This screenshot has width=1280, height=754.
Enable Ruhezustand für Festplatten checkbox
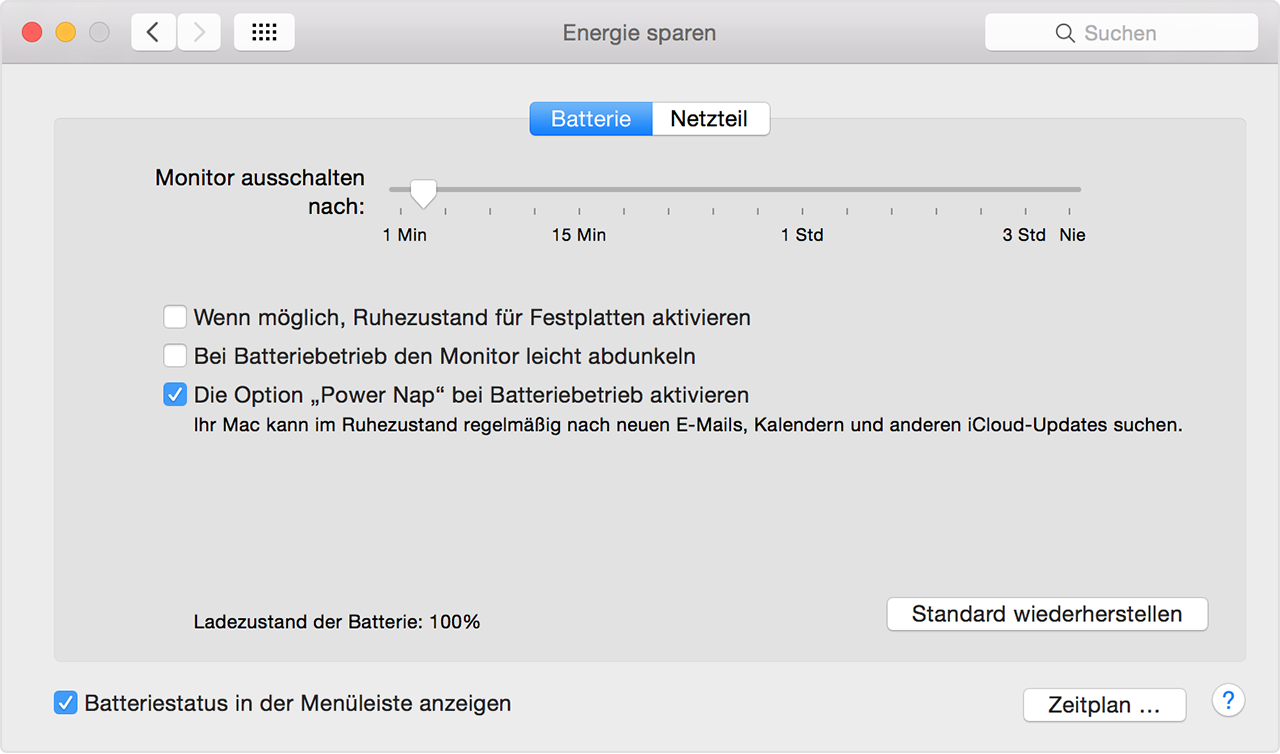(175, 317)
